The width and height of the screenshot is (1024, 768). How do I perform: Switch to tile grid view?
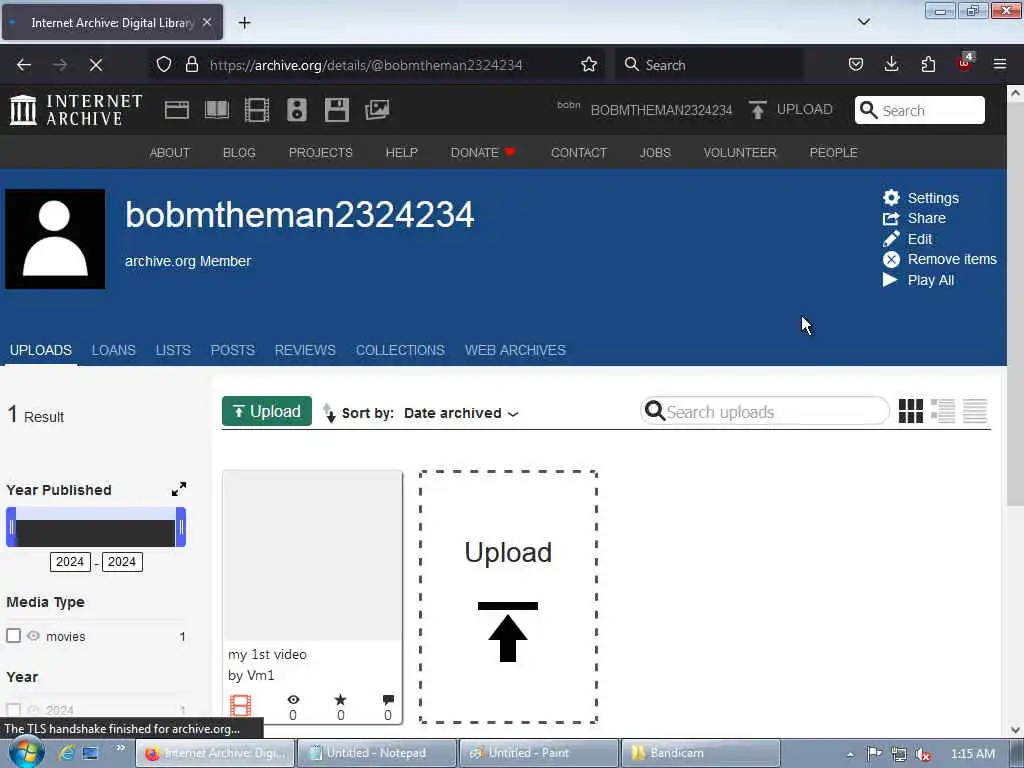point(910,411)
